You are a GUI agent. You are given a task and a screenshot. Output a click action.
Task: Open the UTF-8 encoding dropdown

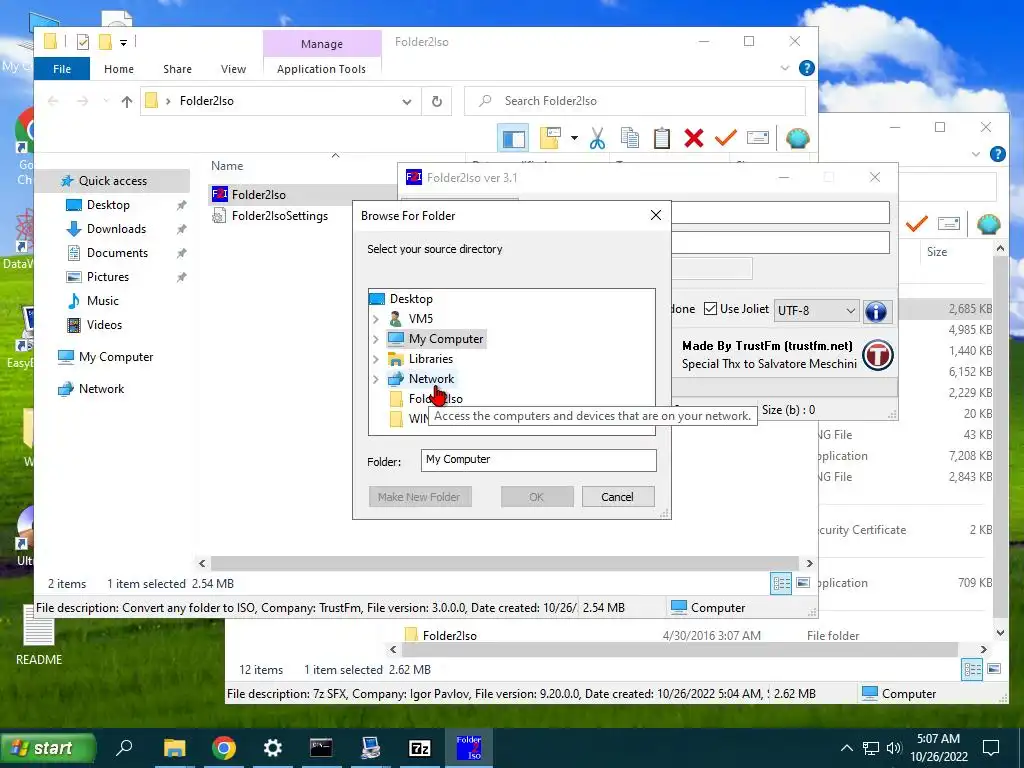click(x=816, y=311)
